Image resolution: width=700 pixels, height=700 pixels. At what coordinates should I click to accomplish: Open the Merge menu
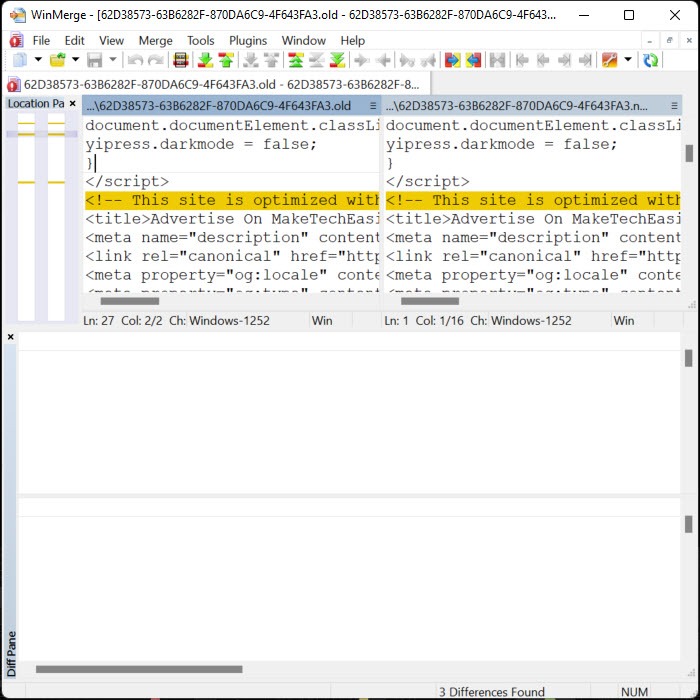(155, 41)
